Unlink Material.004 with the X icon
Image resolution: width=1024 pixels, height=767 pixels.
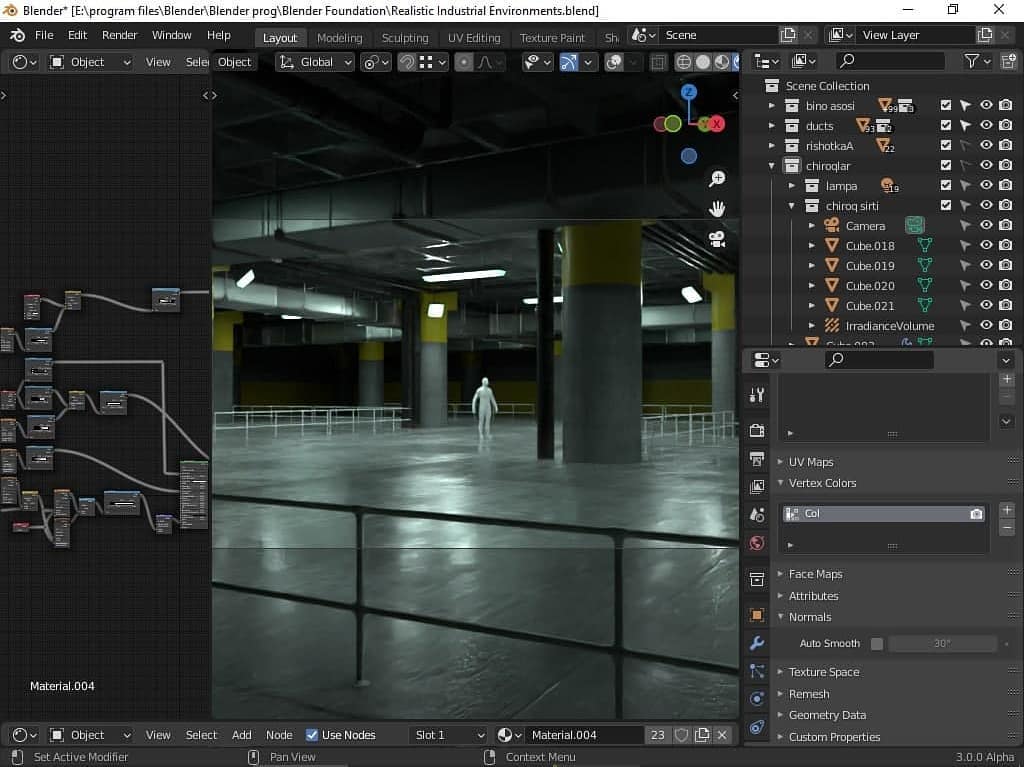[x=722, y=735]
